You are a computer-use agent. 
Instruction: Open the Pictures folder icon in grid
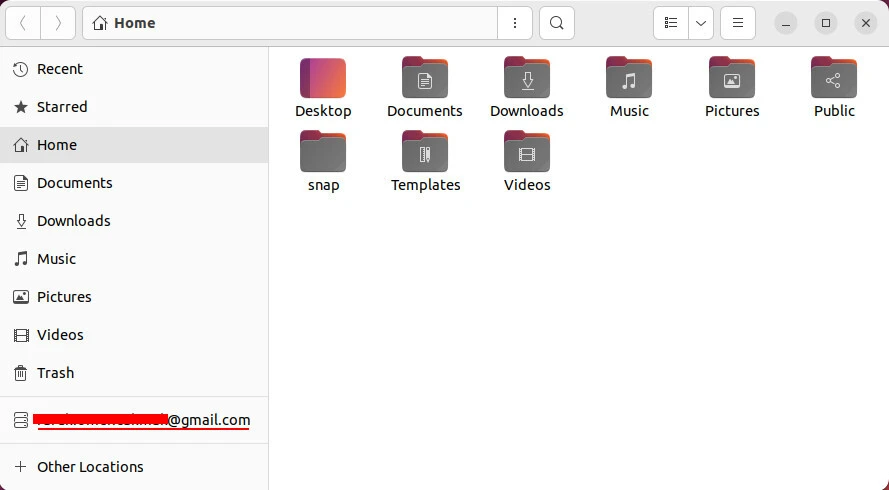click(x=732, y=78)
